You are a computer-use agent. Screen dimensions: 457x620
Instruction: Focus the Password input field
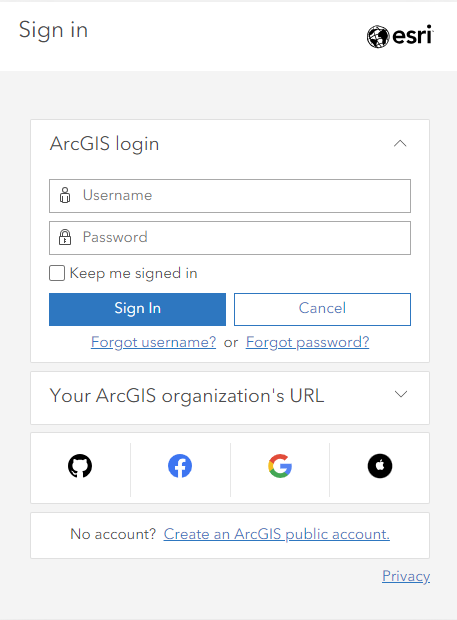pos(230,238)
